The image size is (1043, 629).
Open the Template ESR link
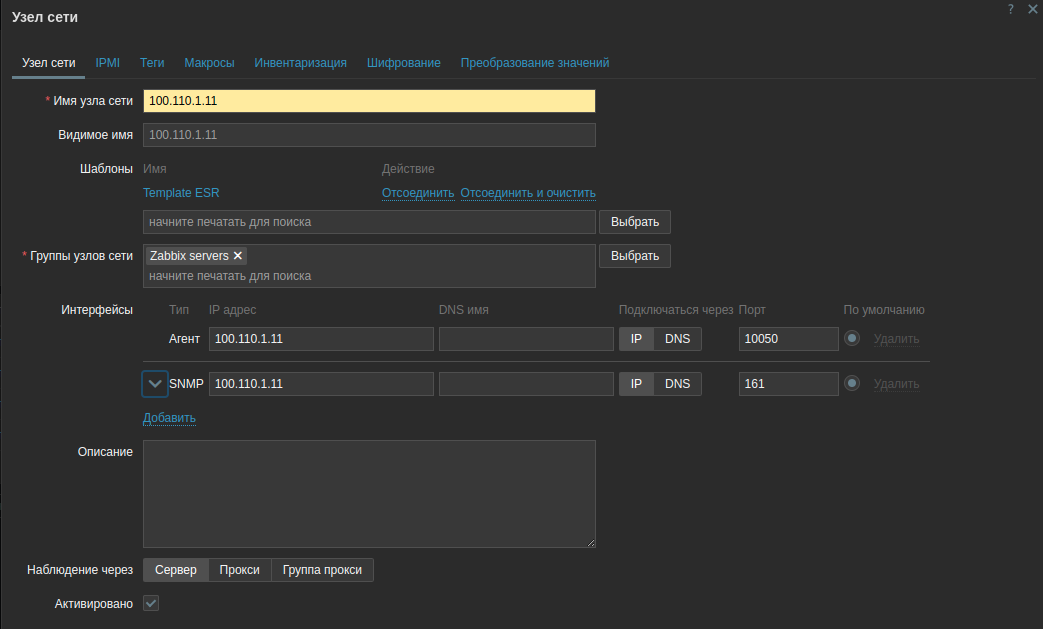pos(181,193)
